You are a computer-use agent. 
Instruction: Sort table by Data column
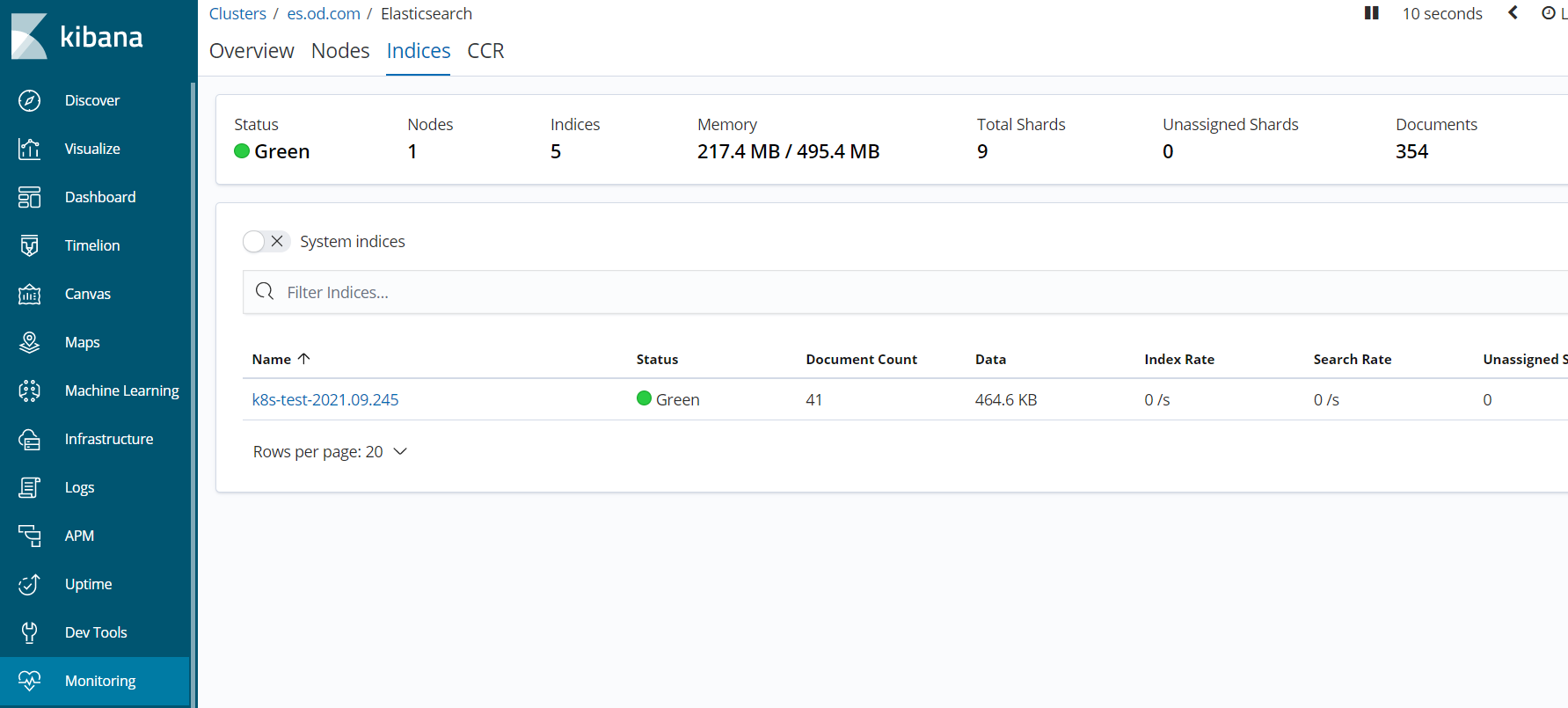[x=990, y=359]
